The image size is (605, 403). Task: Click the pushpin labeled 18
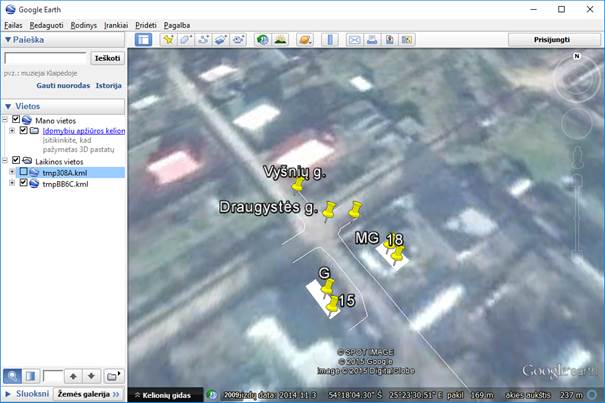[x=397, y=254]
